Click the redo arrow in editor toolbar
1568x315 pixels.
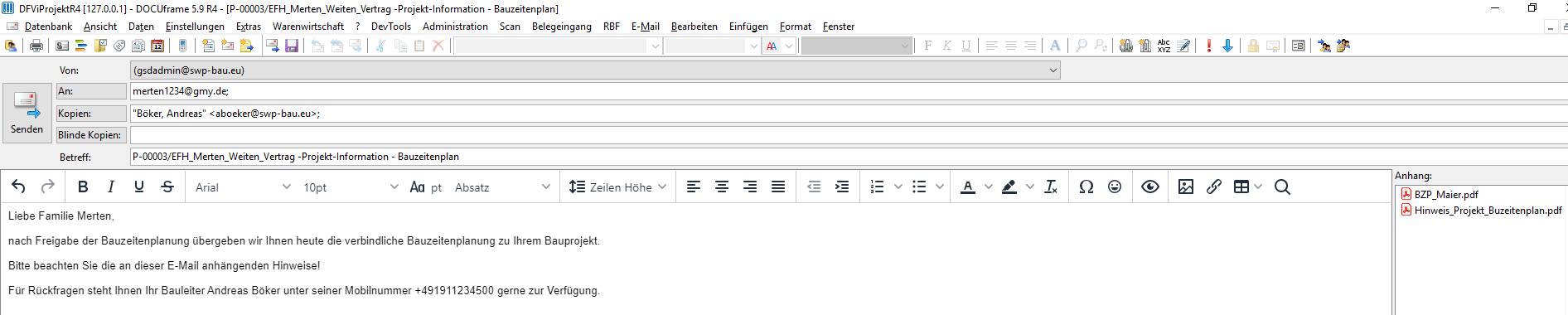(48, 187)
